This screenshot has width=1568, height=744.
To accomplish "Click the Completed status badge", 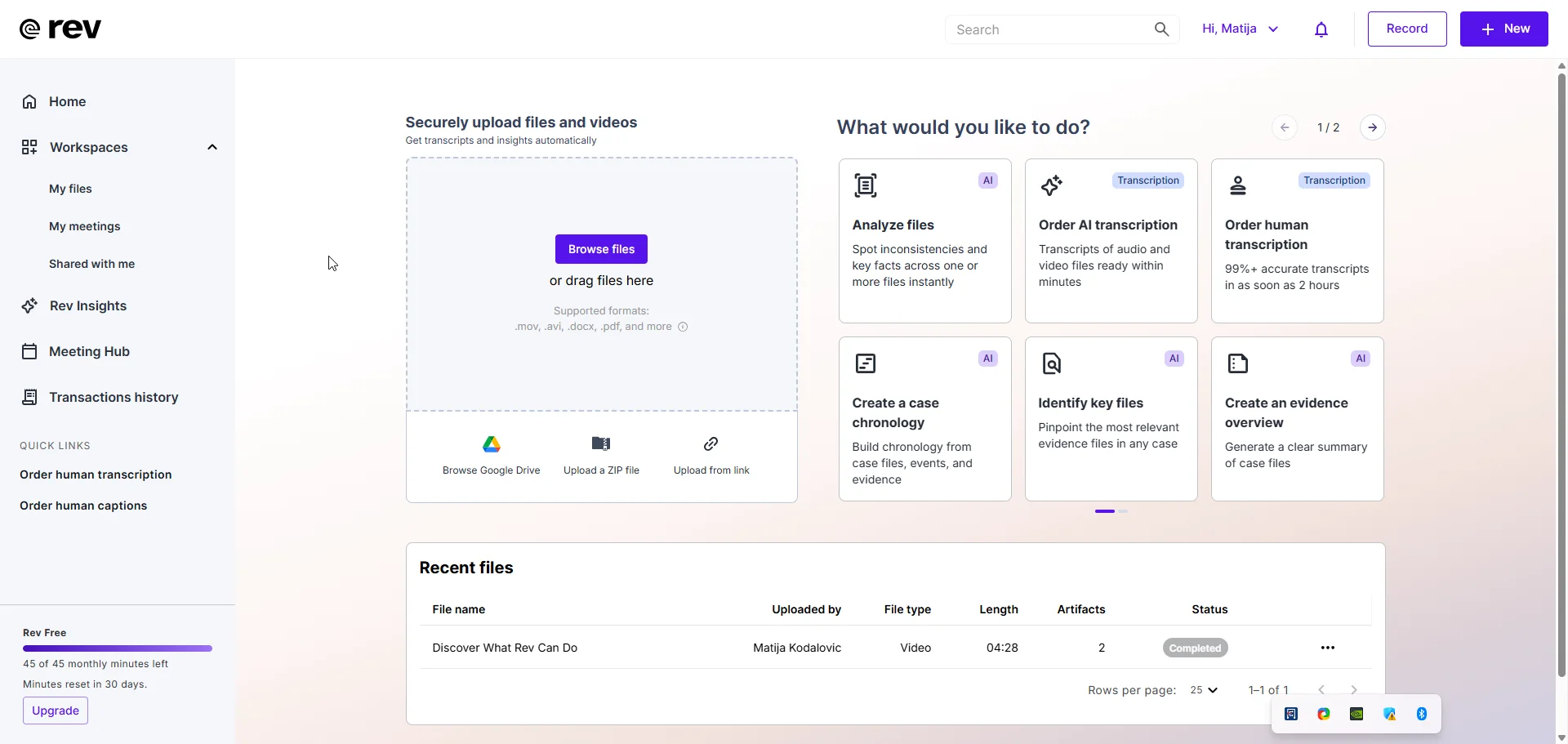I will (1195, 648).
